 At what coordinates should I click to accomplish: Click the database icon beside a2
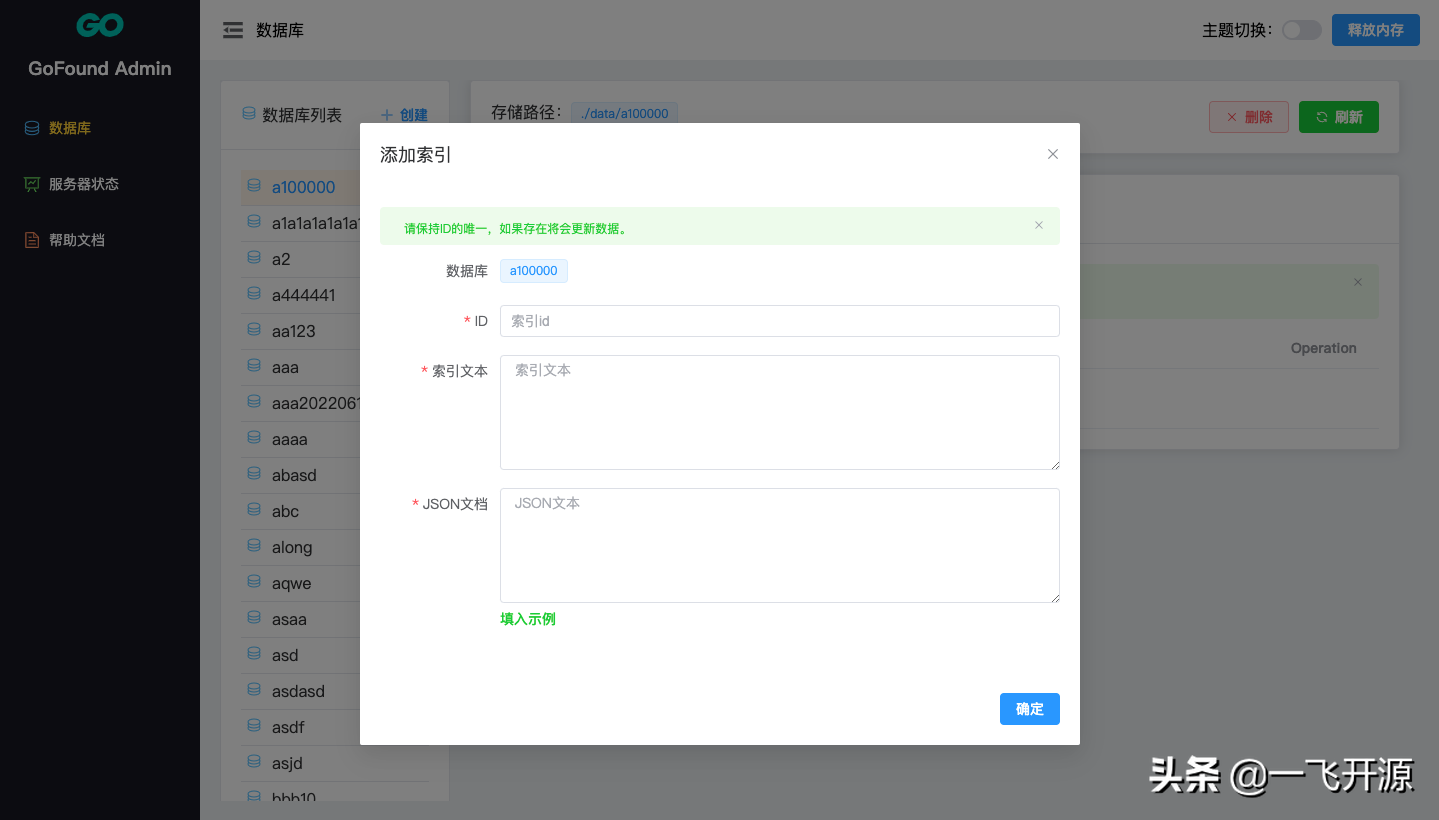254,258
